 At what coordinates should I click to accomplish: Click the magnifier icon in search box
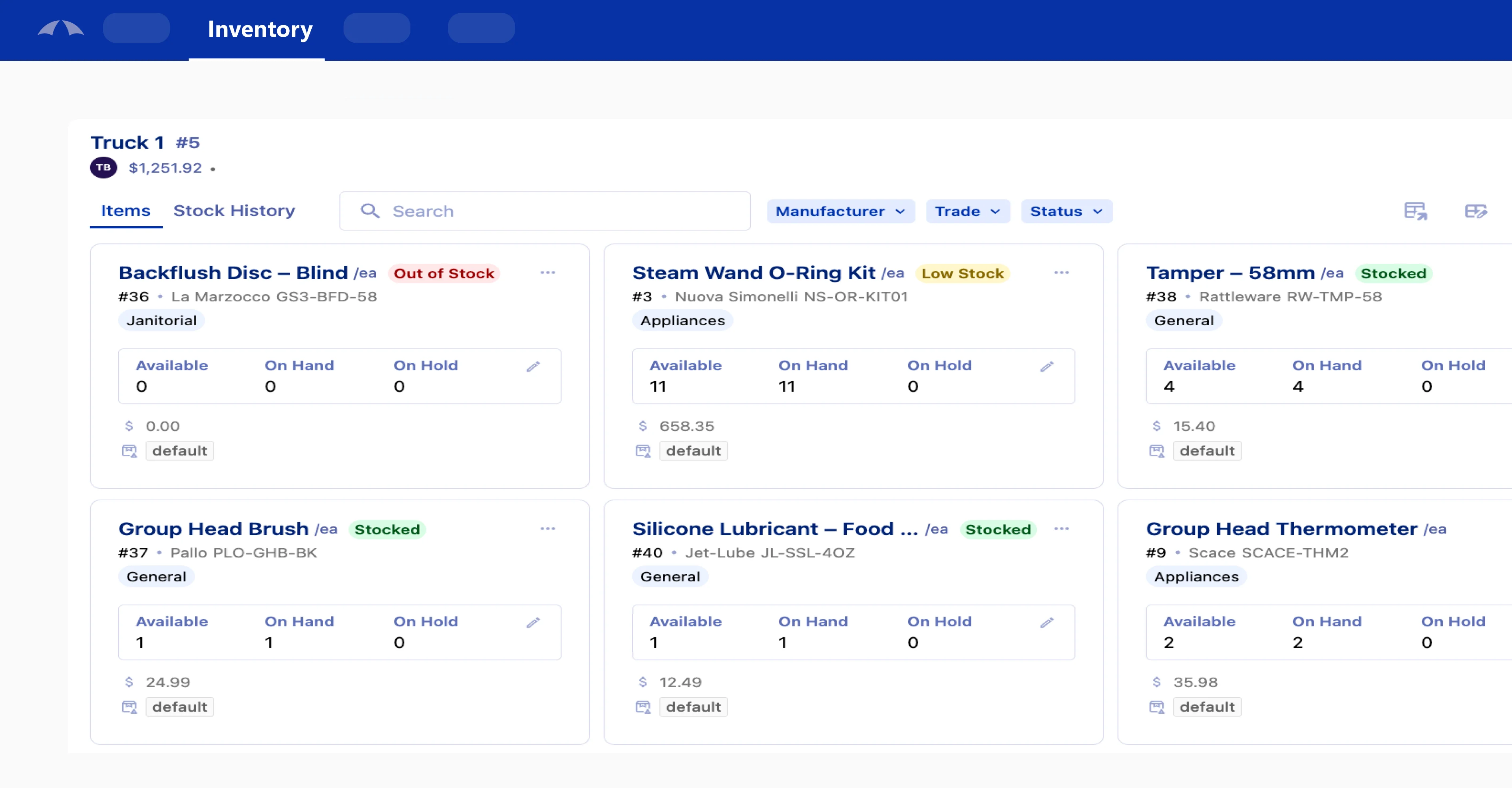point(370,211)
